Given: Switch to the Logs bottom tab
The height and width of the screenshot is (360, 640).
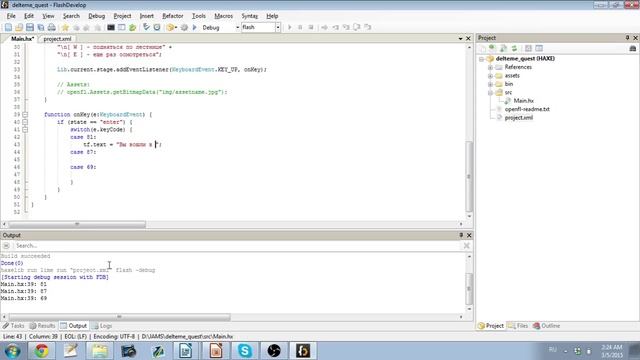Looking at the screenshot, I should click(x=102, y=326).
